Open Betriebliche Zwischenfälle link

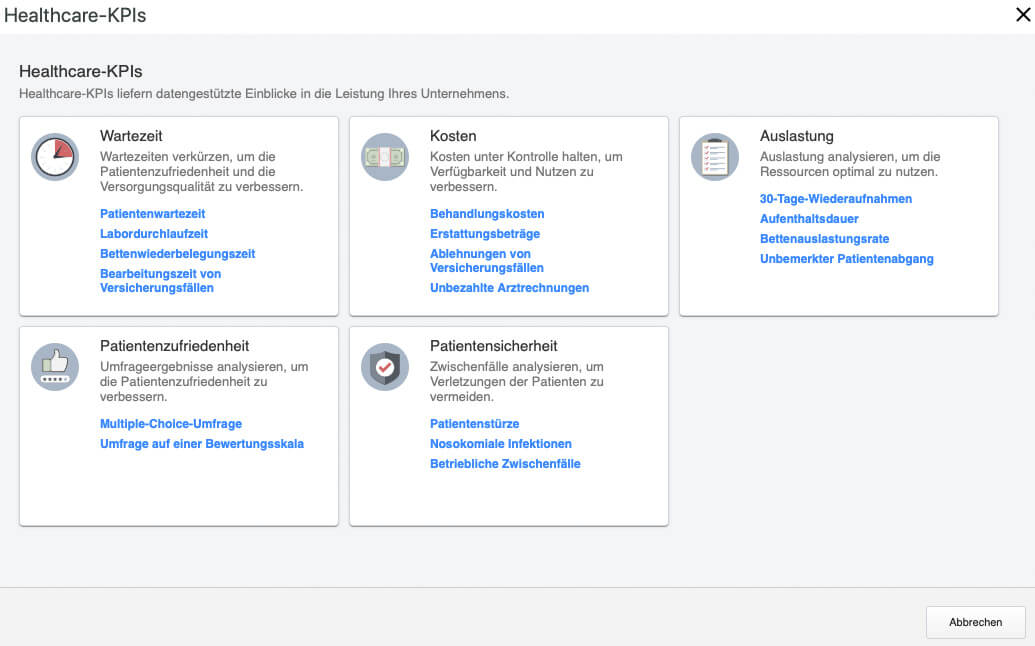click(x=505, y=464)
